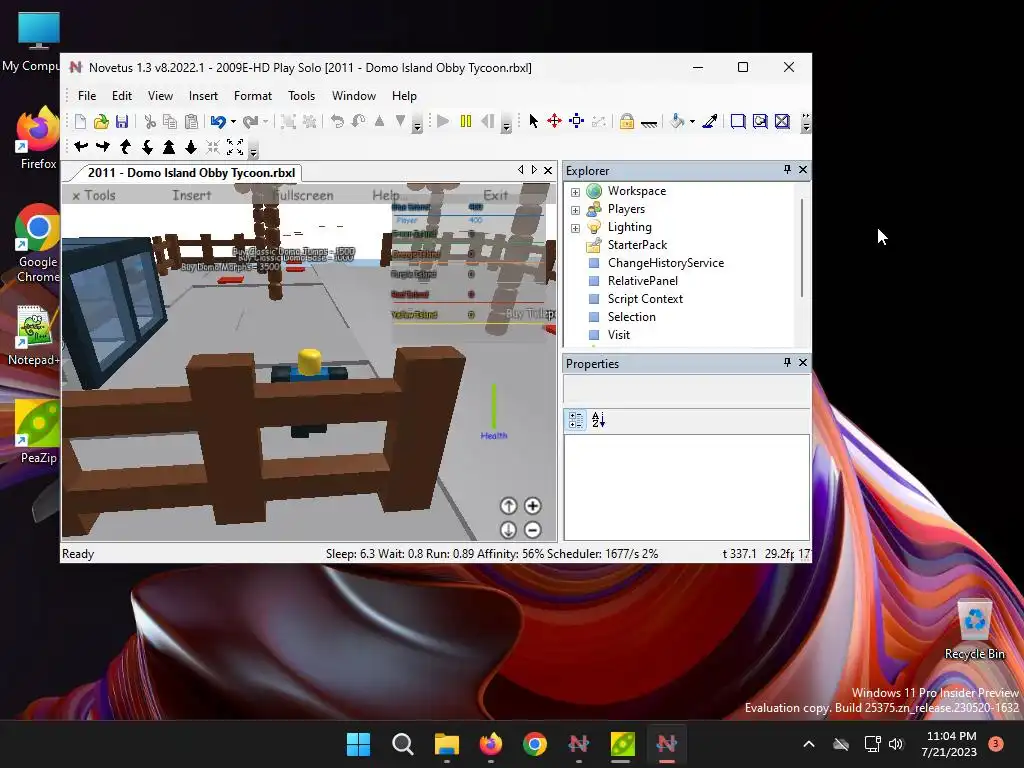This screenshot has height=768, width=1024.
Task: Toggle the padlock Lock tool
Action: (x=627, y=121)
